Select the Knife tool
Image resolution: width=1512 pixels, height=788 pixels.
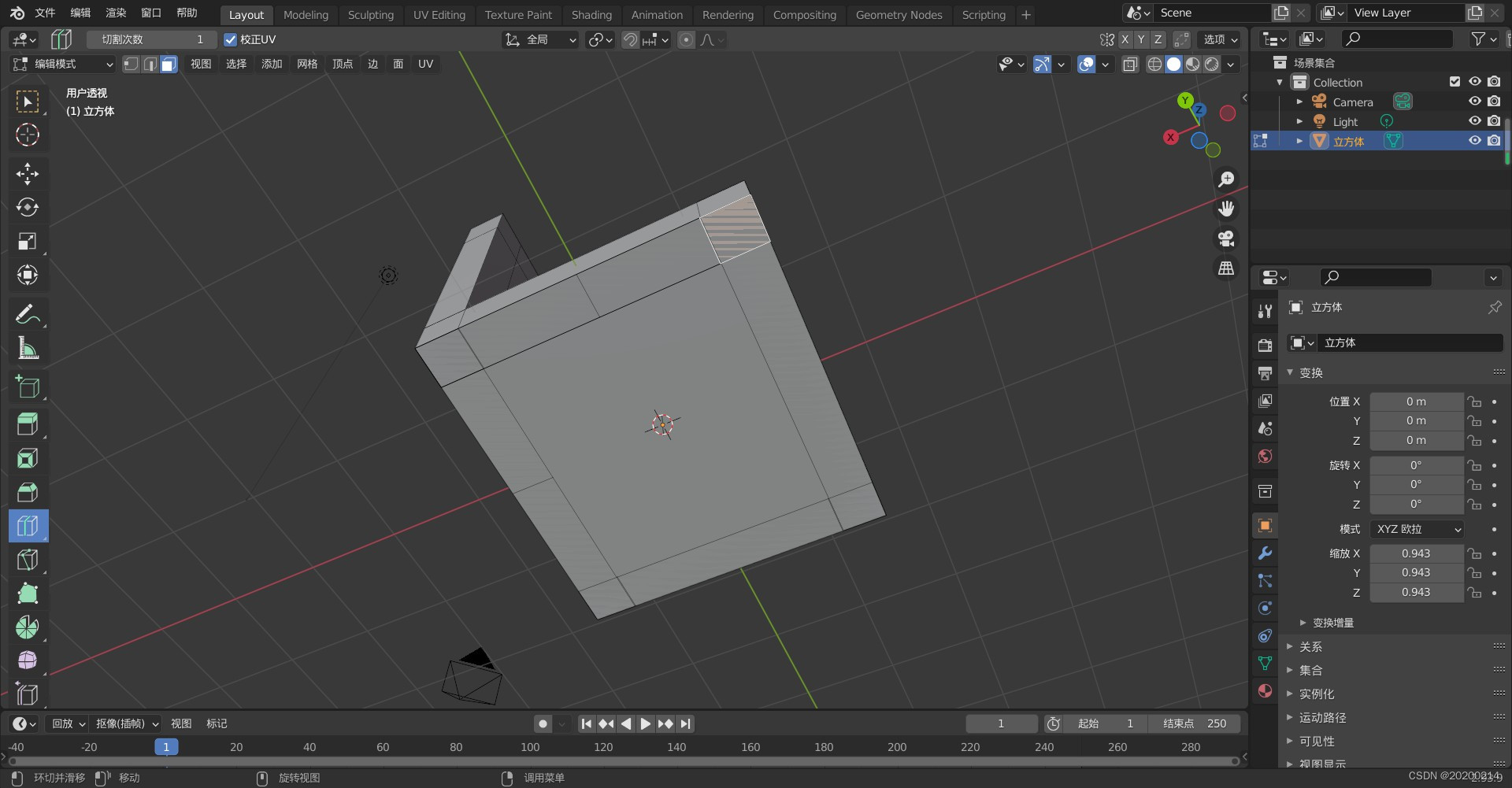pyautogui.click(x=28, y=560)
